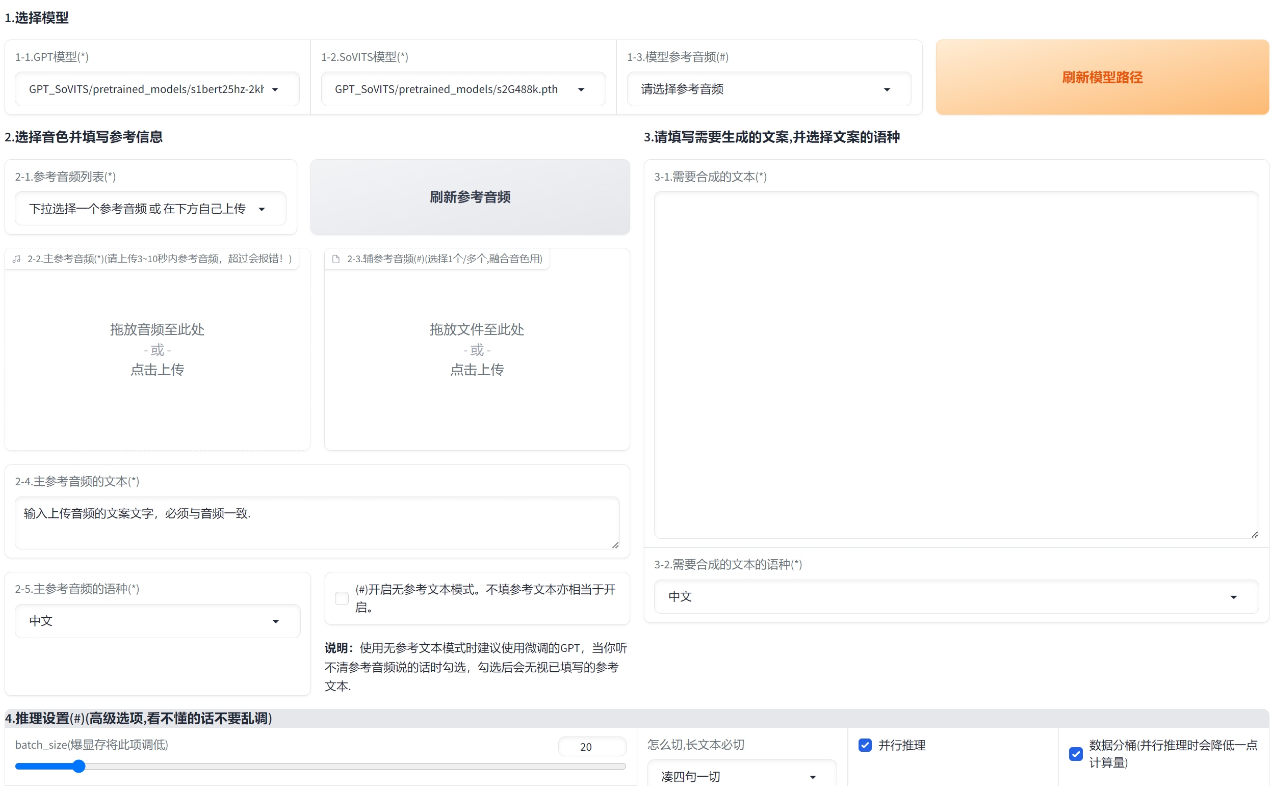Click the music note icon on 主参考音频 panel

point(15,258)
